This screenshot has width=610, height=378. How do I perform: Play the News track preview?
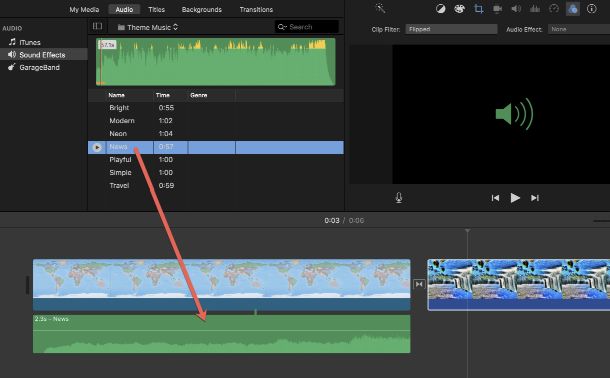97,147
